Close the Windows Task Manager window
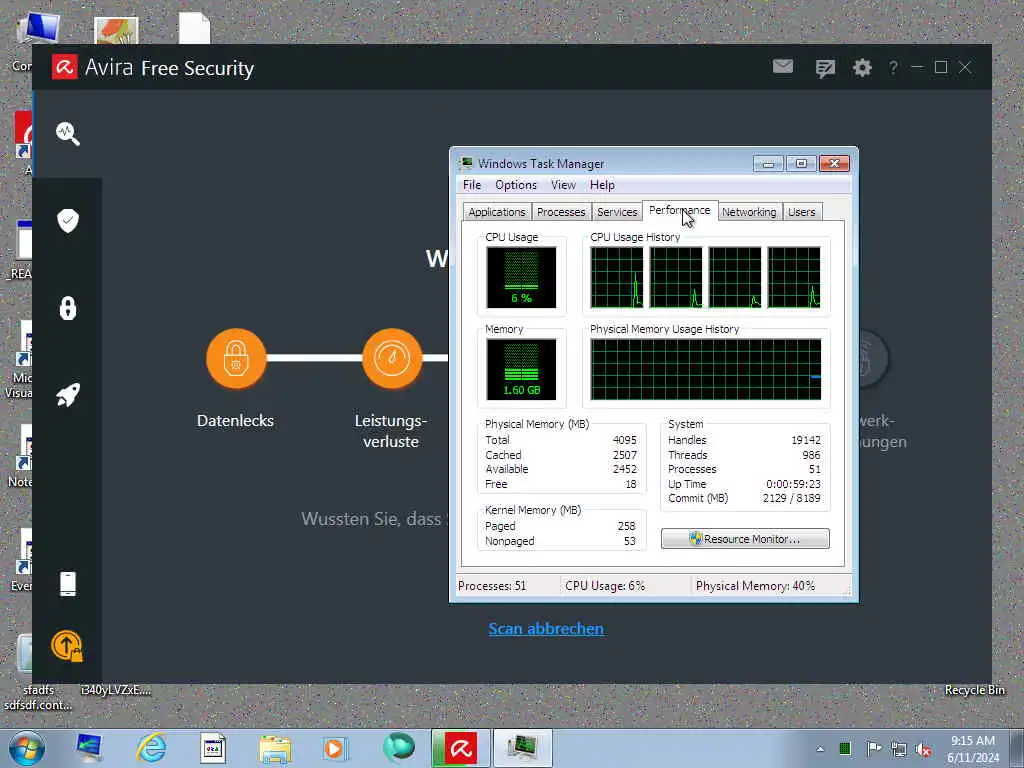1024x768 pixels. [834, 163]
